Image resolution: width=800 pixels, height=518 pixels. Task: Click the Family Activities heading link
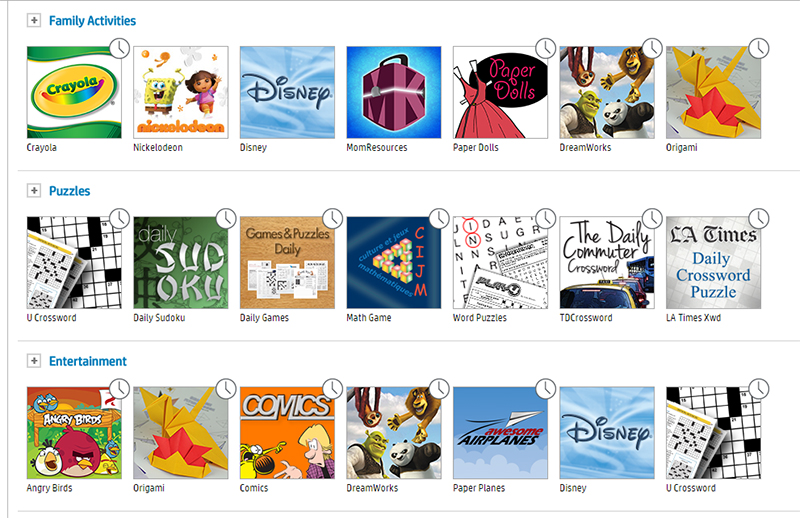tap(92, 21)
